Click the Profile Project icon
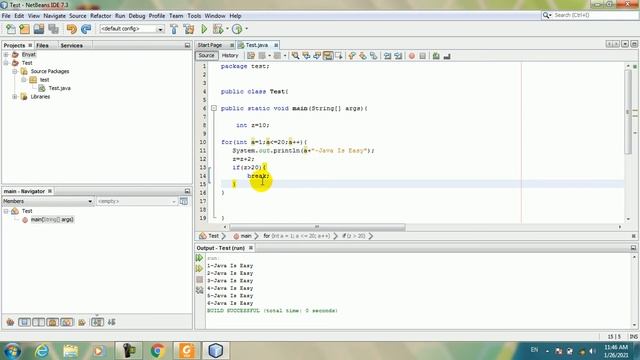The width and height of the screenshot is (640, 360). coord(237,29)
